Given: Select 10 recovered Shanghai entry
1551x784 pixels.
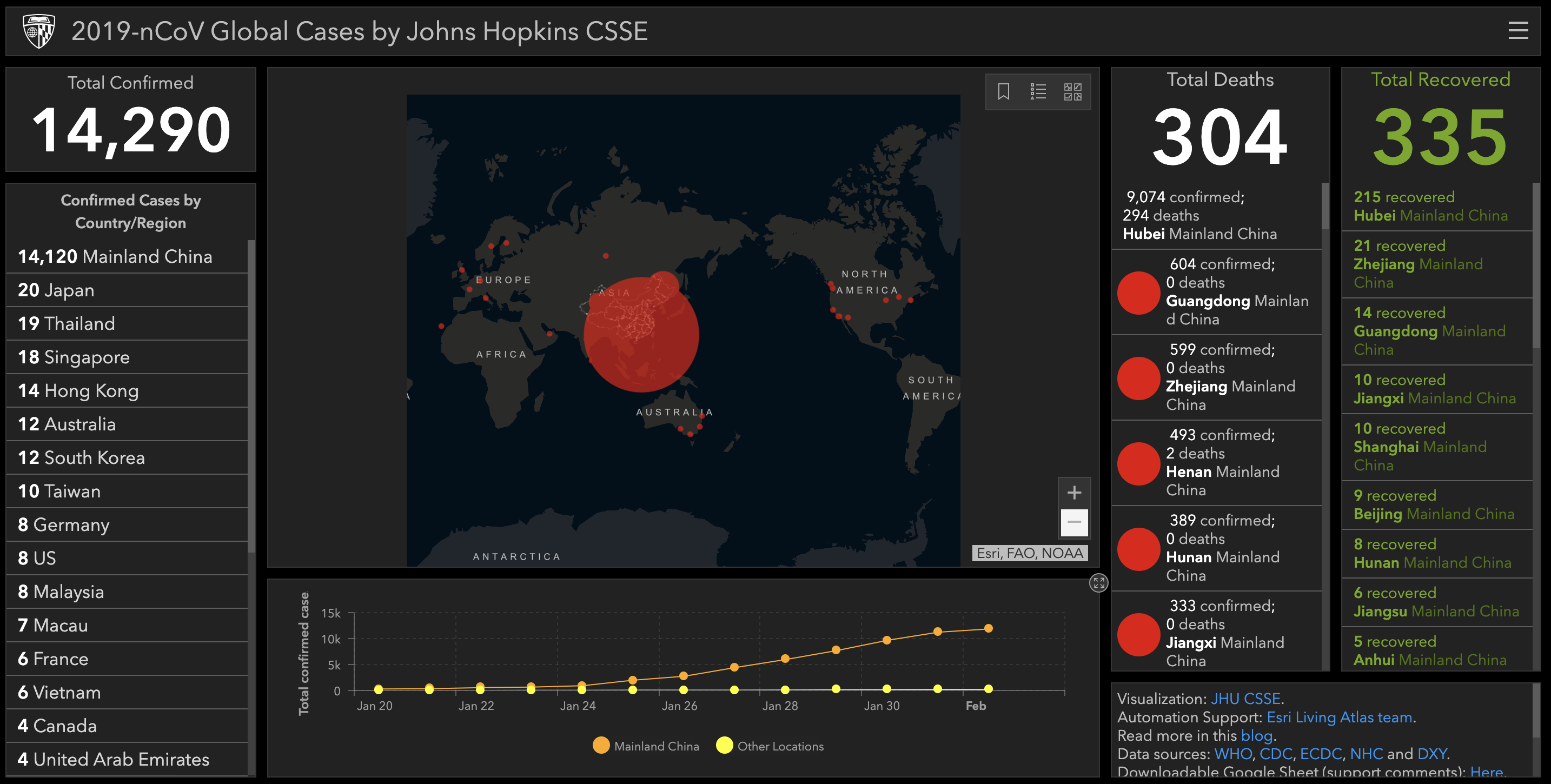Looking at the screenshot, I should pyautogui.click(x=1436, y=447).
